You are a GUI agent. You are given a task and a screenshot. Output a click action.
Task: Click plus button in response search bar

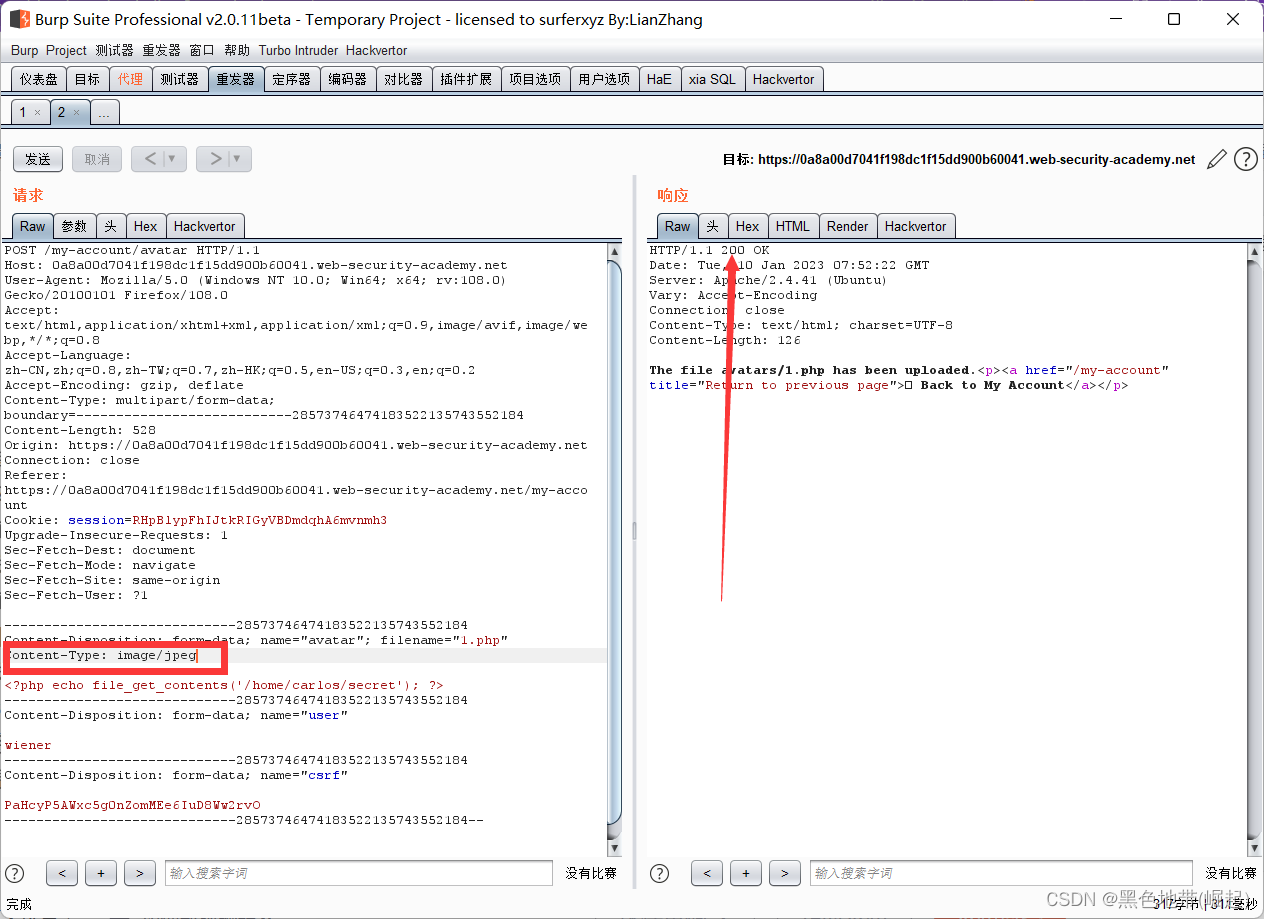[x=746, y=873]
